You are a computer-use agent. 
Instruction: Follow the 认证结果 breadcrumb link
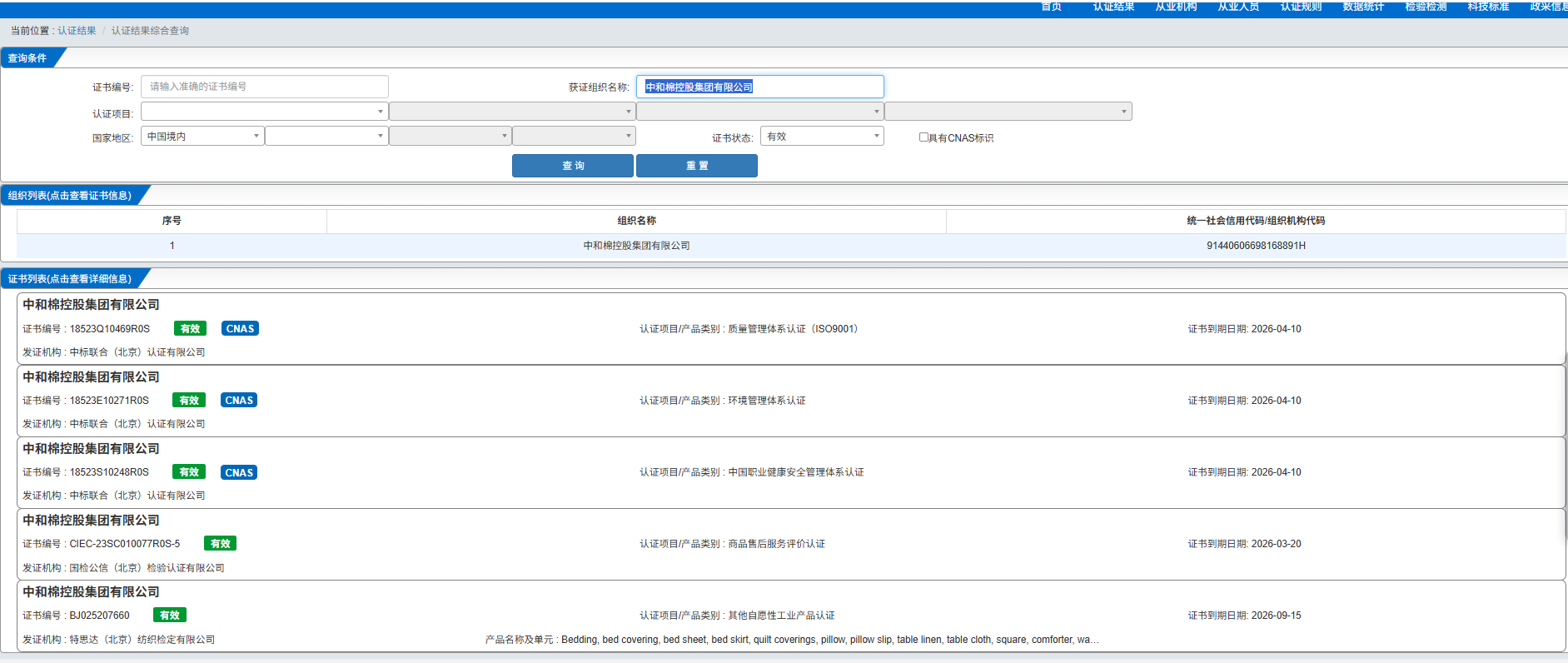pos(77,31)
